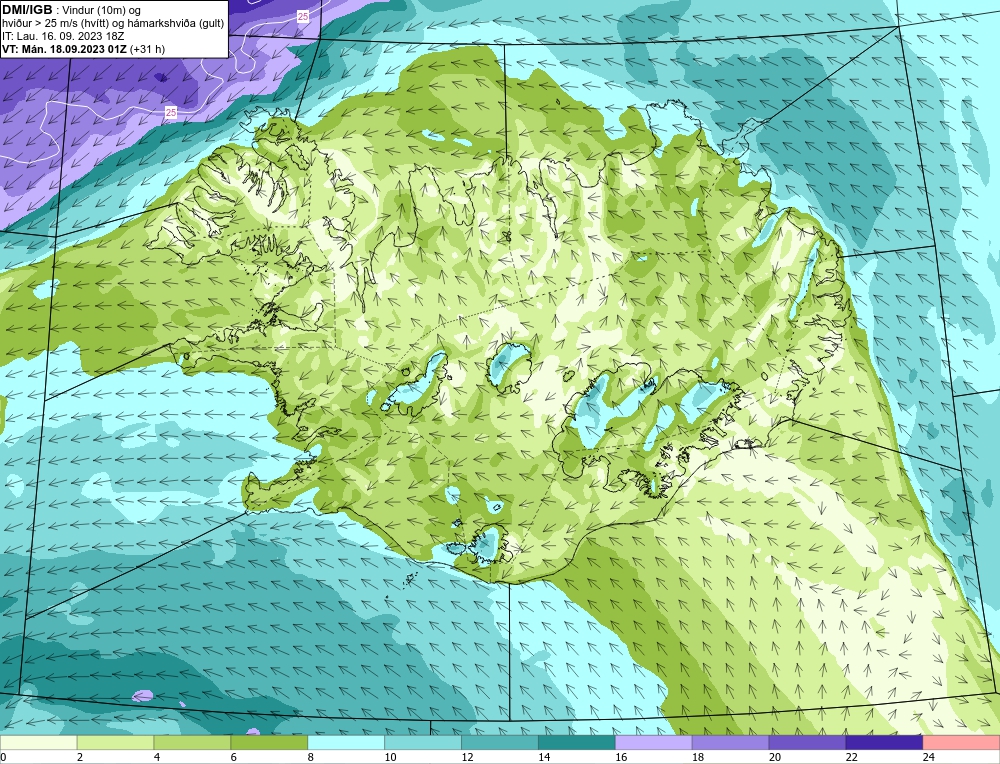Click the dark indigo 22–24 m/s legend swatch
This screenshot has width=1000, height=764.
[884, 742]
